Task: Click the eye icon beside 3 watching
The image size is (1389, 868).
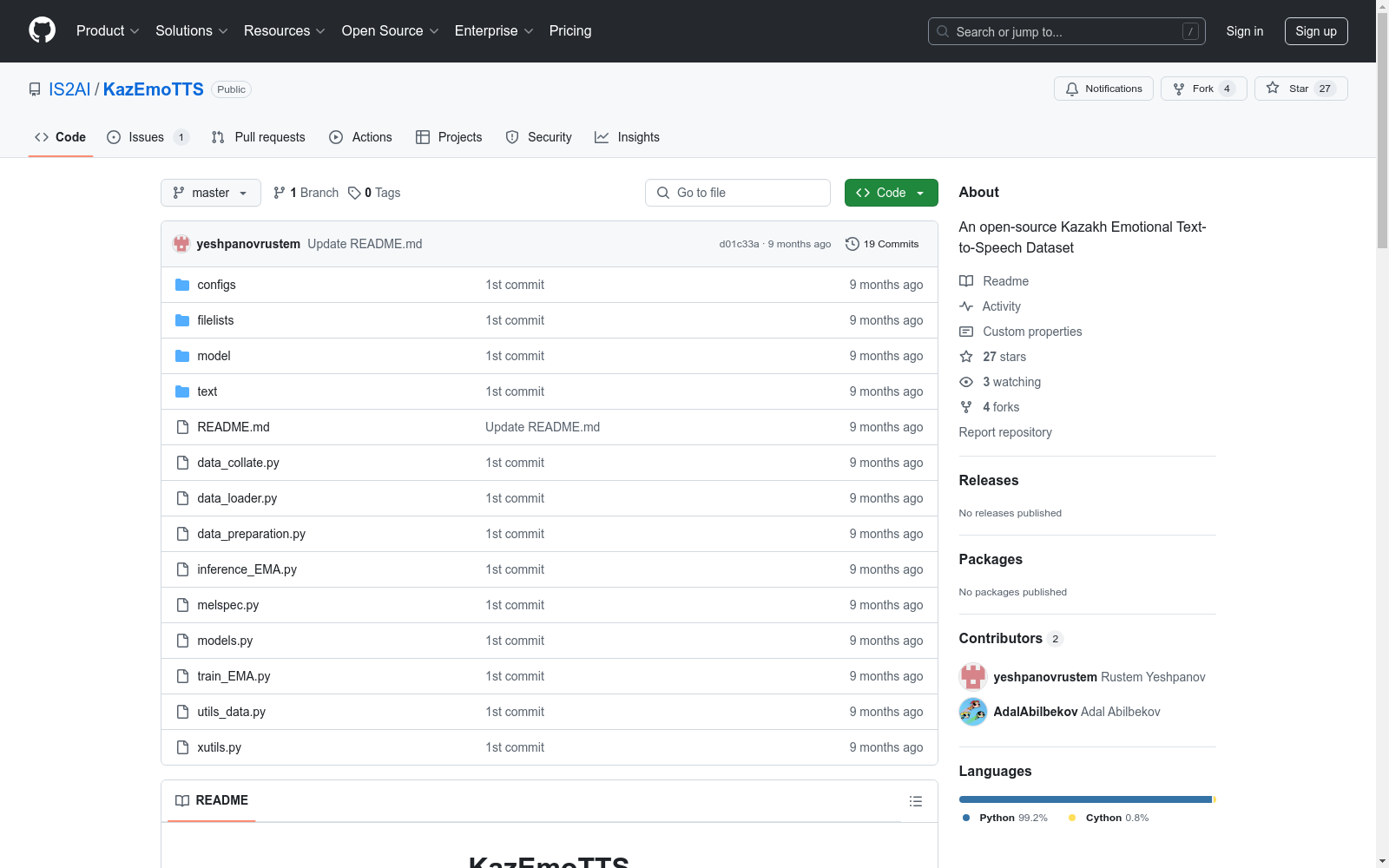Action: (x=966, y=382)
